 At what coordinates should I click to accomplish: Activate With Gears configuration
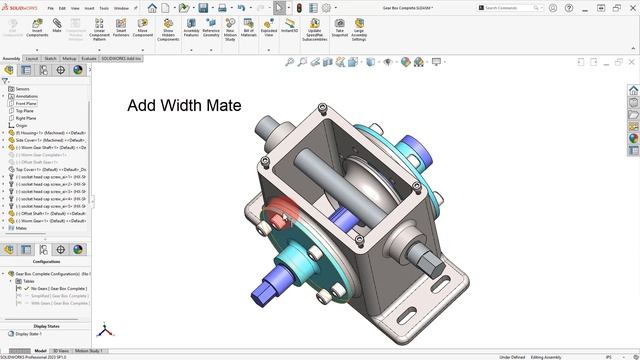(x=60, y=303)
